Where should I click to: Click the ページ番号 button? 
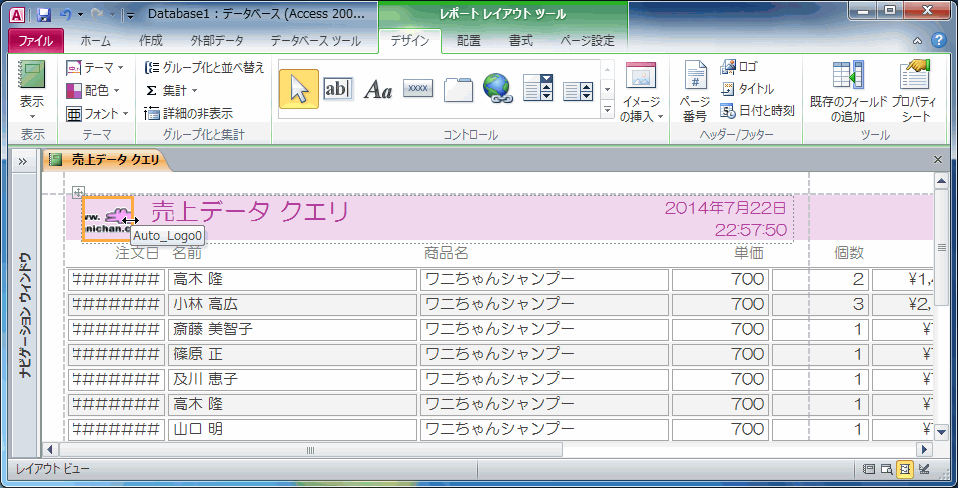[x=695, y=92]
